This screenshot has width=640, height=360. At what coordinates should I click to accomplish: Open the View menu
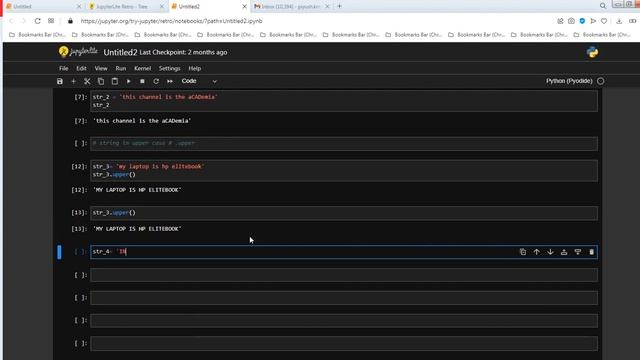(101, 68)
